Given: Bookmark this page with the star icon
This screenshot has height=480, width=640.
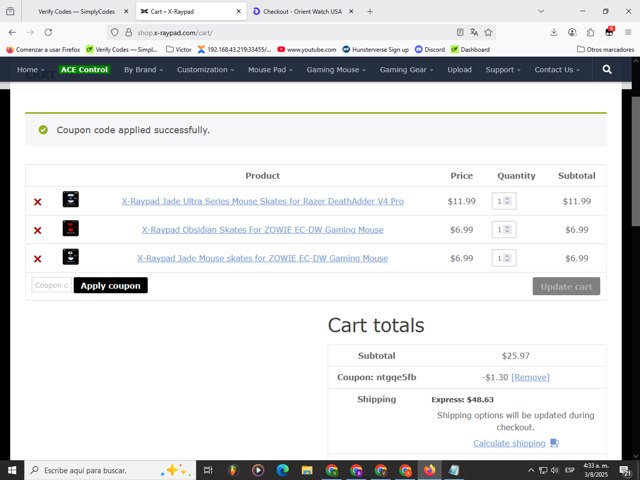Looking at the screenshot, I should click(488, 32).
